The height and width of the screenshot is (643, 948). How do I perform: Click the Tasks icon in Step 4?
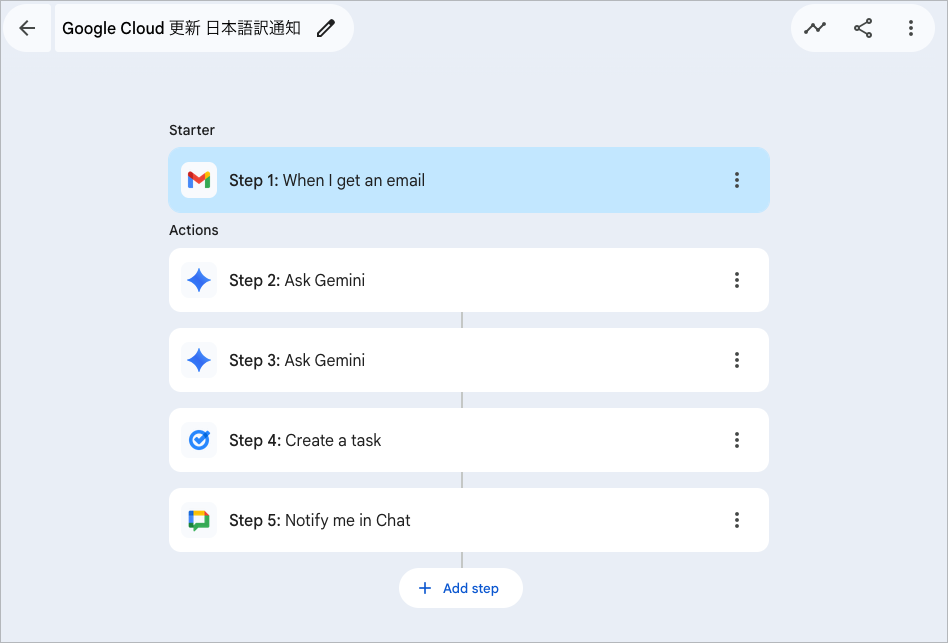point(199,440)
